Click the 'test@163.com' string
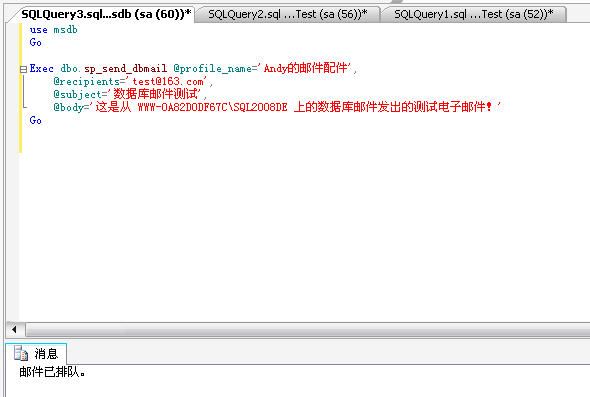590x397 pixels. [x=168, y=82]
